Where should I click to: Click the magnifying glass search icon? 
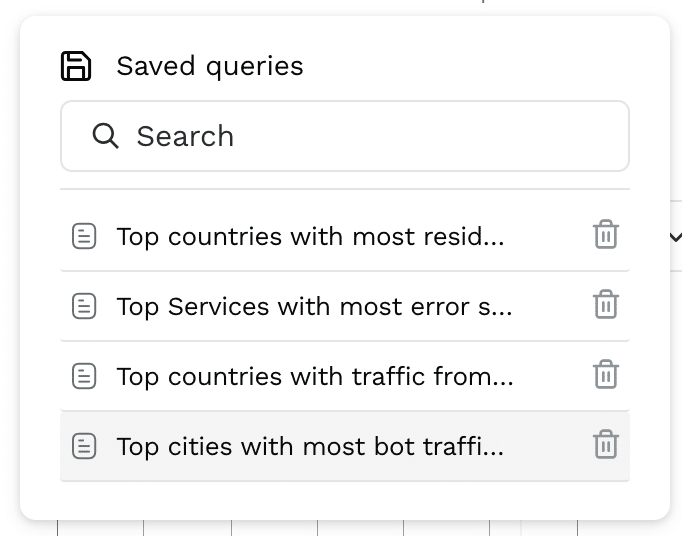click(105, 136)
